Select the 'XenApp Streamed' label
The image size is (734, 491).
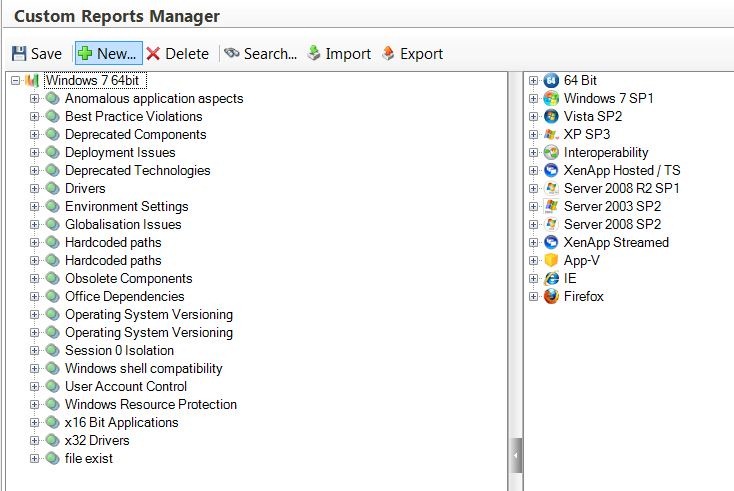click(x=616, y=242)
